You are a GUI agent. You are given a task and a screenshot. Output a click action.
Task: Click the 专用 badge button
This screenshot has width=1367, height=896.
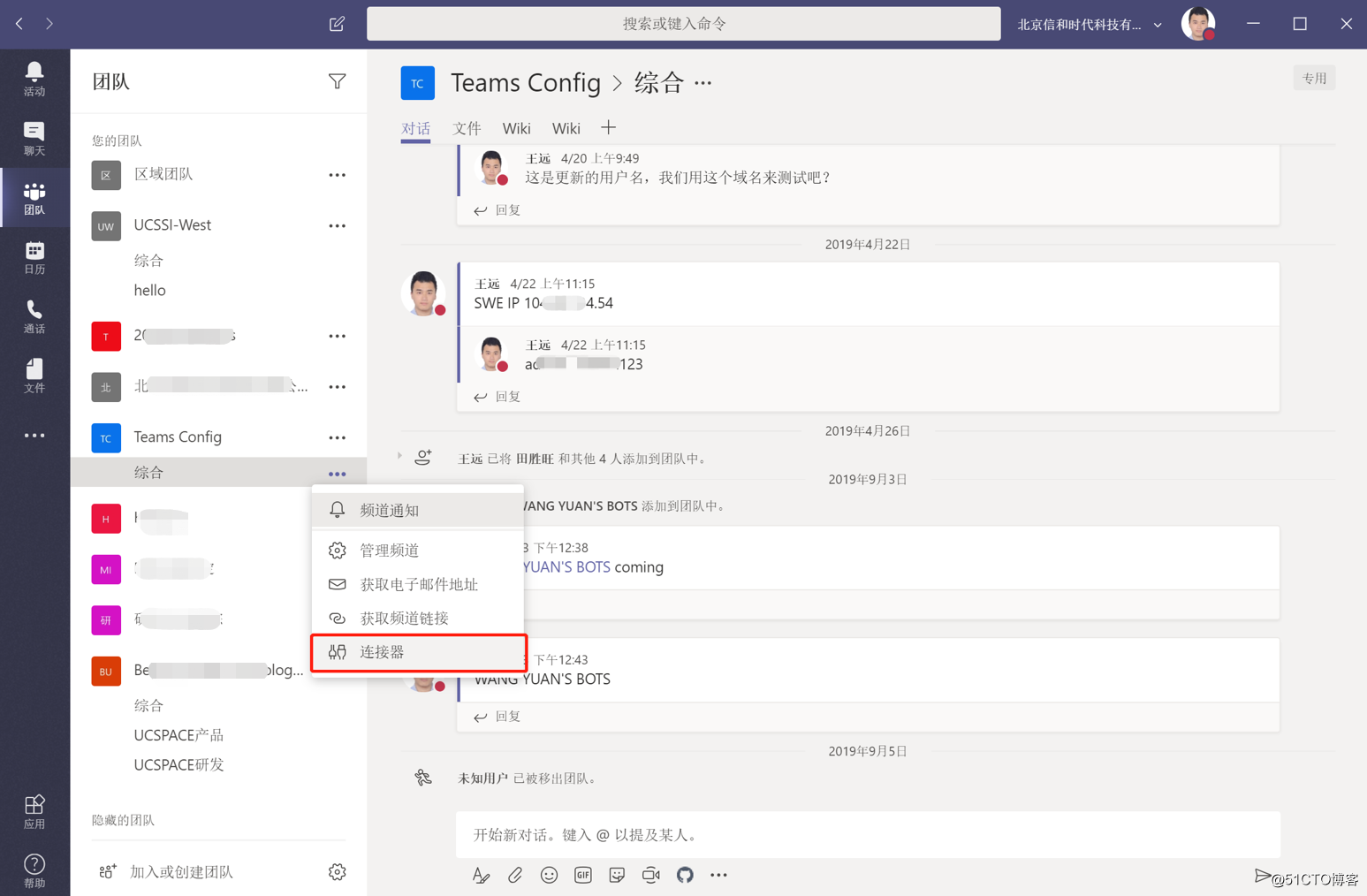click(x=1314, y=79)
